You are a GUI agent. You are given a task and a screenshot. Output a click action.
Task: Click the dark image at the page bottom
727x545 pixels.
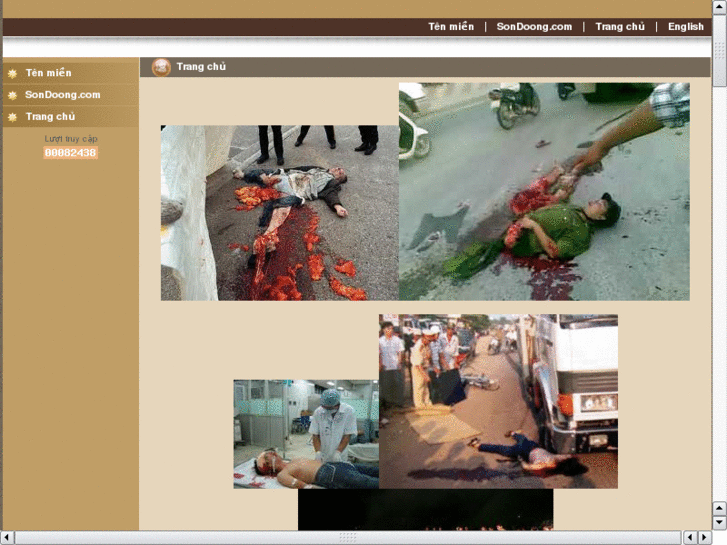click(x=425, y=509)
